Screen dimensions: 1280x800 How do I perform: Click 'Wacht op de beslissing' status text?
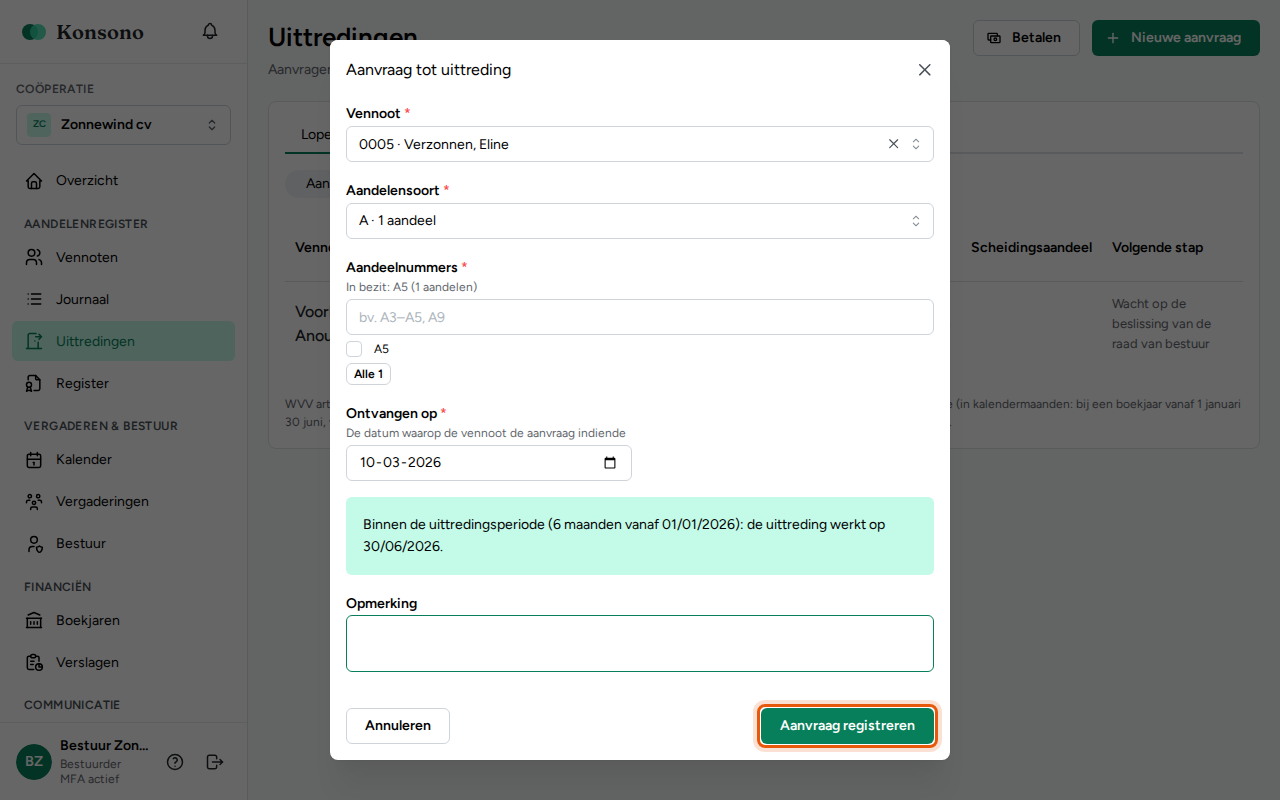pos(1162,324)
